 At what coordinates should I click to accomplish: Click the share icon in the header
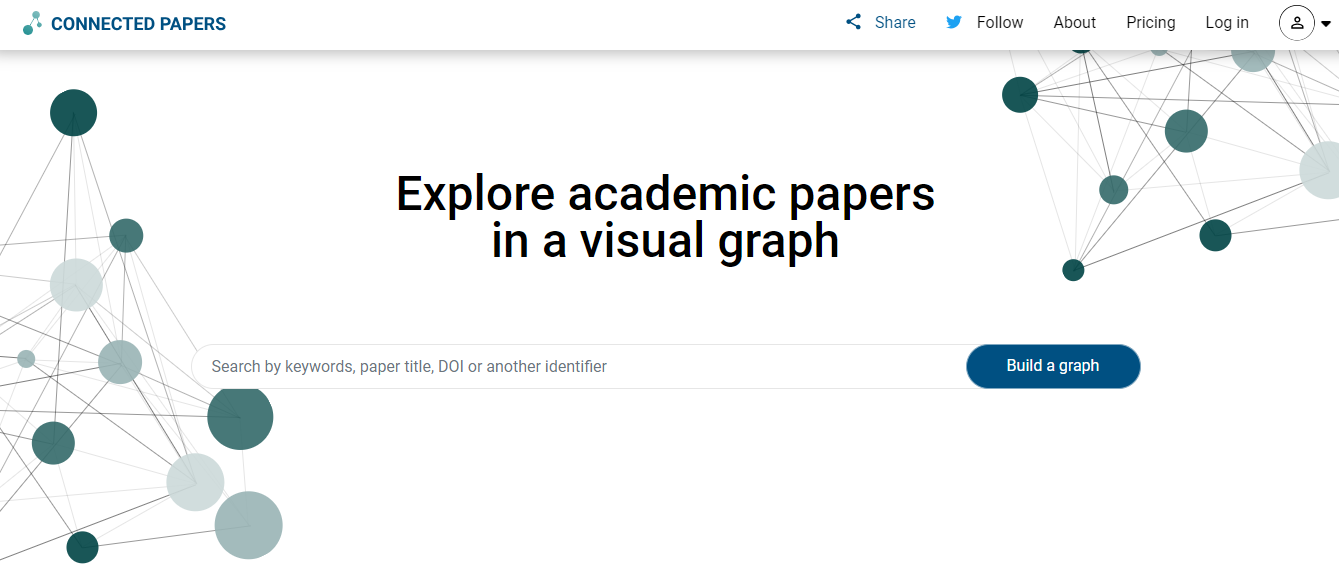(x=853, y=22)
